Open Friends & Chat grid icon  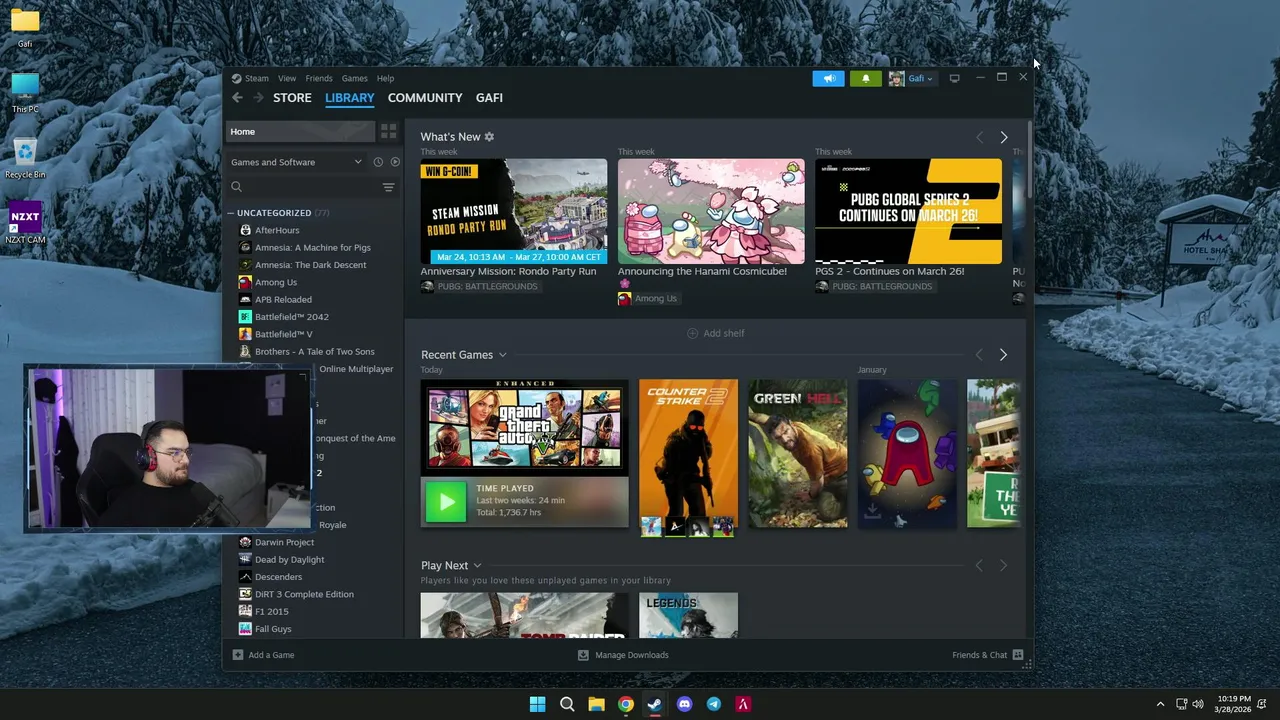1018,655
